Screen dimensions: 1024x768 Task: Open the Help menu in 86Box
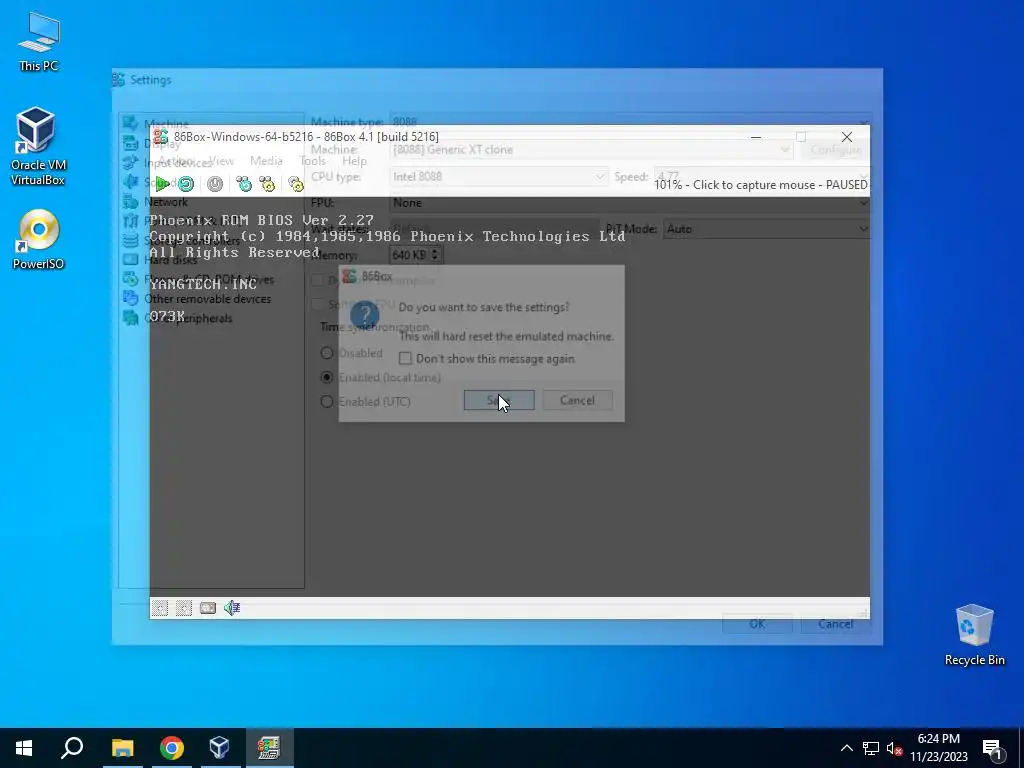pos(355,161)
